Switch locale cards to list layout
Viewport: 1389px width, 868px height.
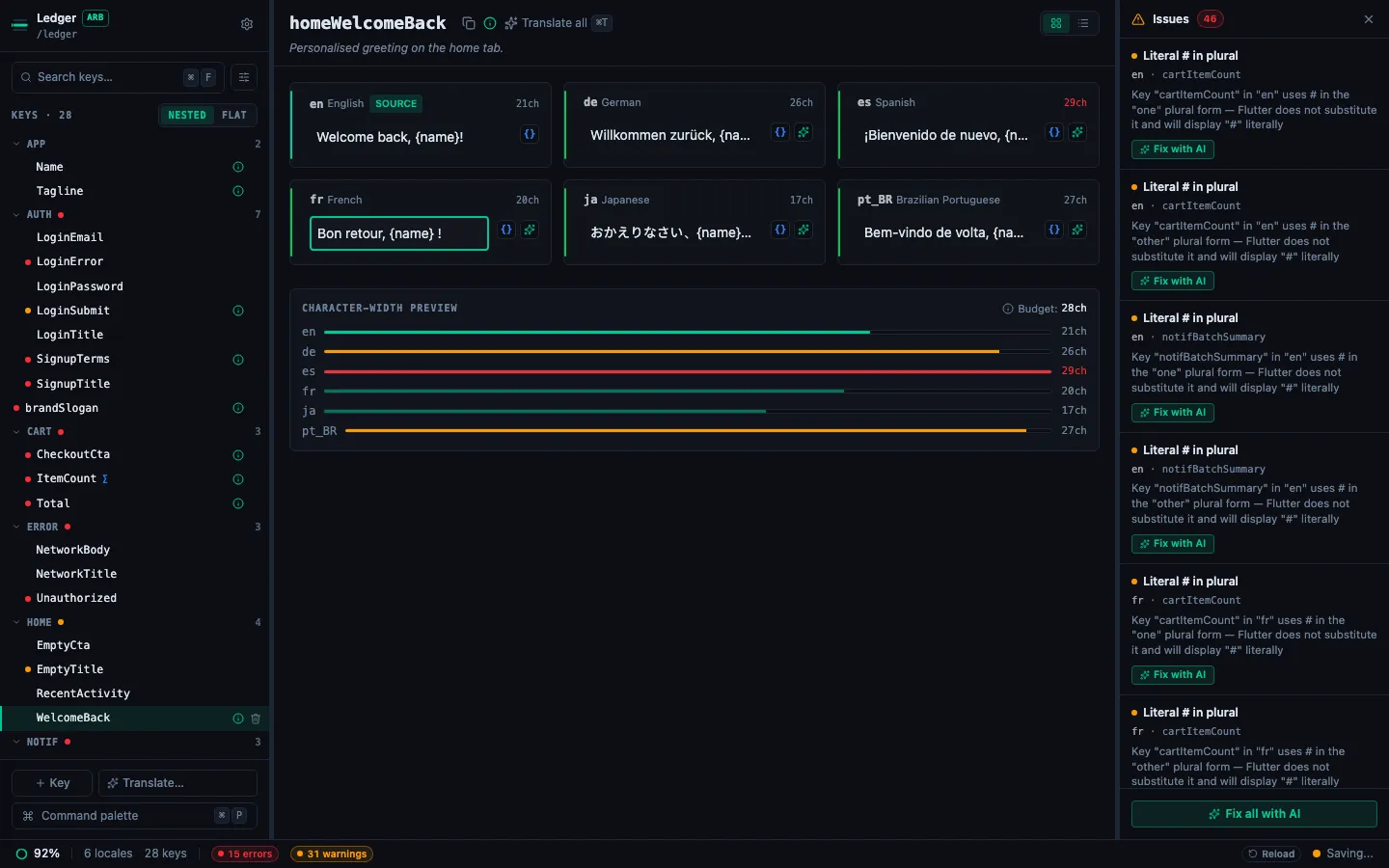pos(1083,23)
